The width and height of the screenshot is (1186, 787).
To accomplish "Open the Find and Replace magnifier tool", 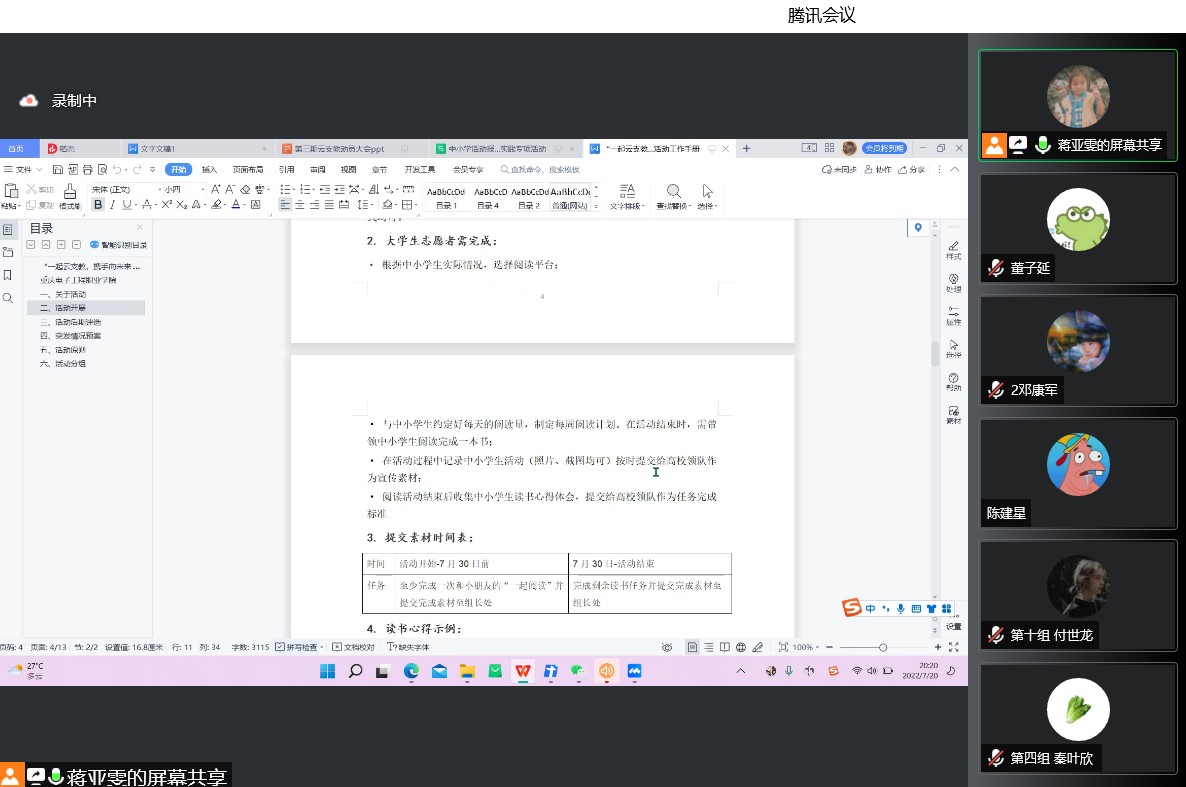I will pos(674,191).
